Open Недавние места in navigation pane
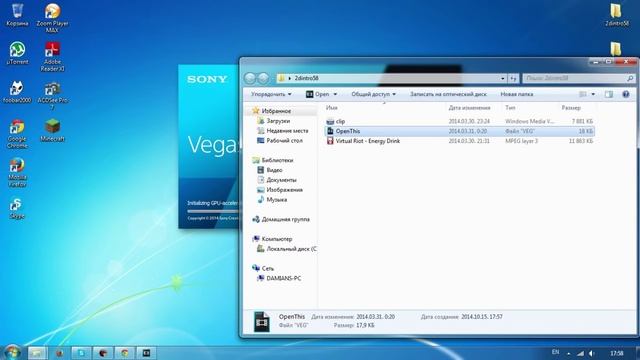Image resolution: width=640 pixels, height=360 pixels. (x=287, y=131)
